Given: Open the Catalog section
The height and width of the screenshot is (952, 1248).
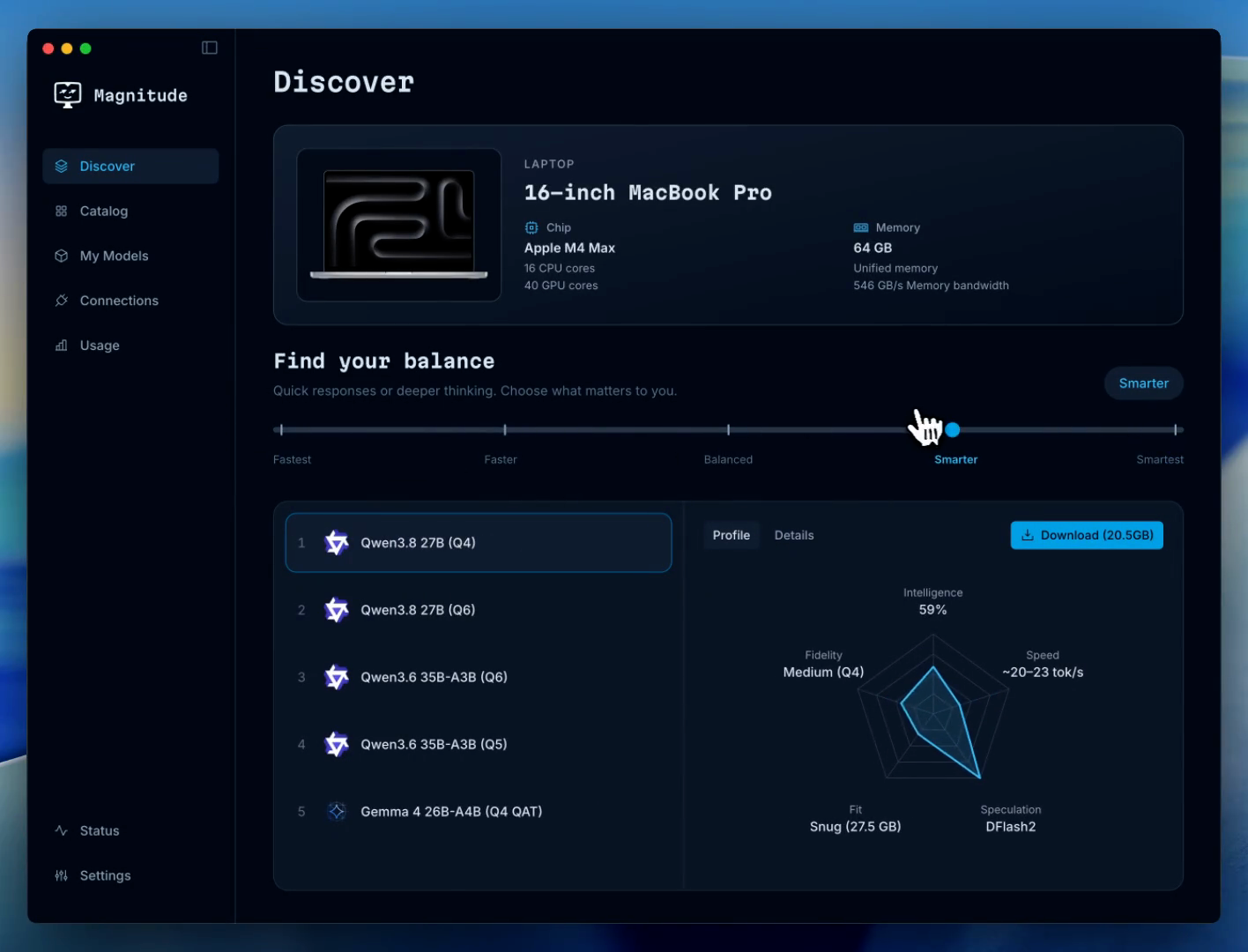Looking at the screenshot, I should 130,211.
